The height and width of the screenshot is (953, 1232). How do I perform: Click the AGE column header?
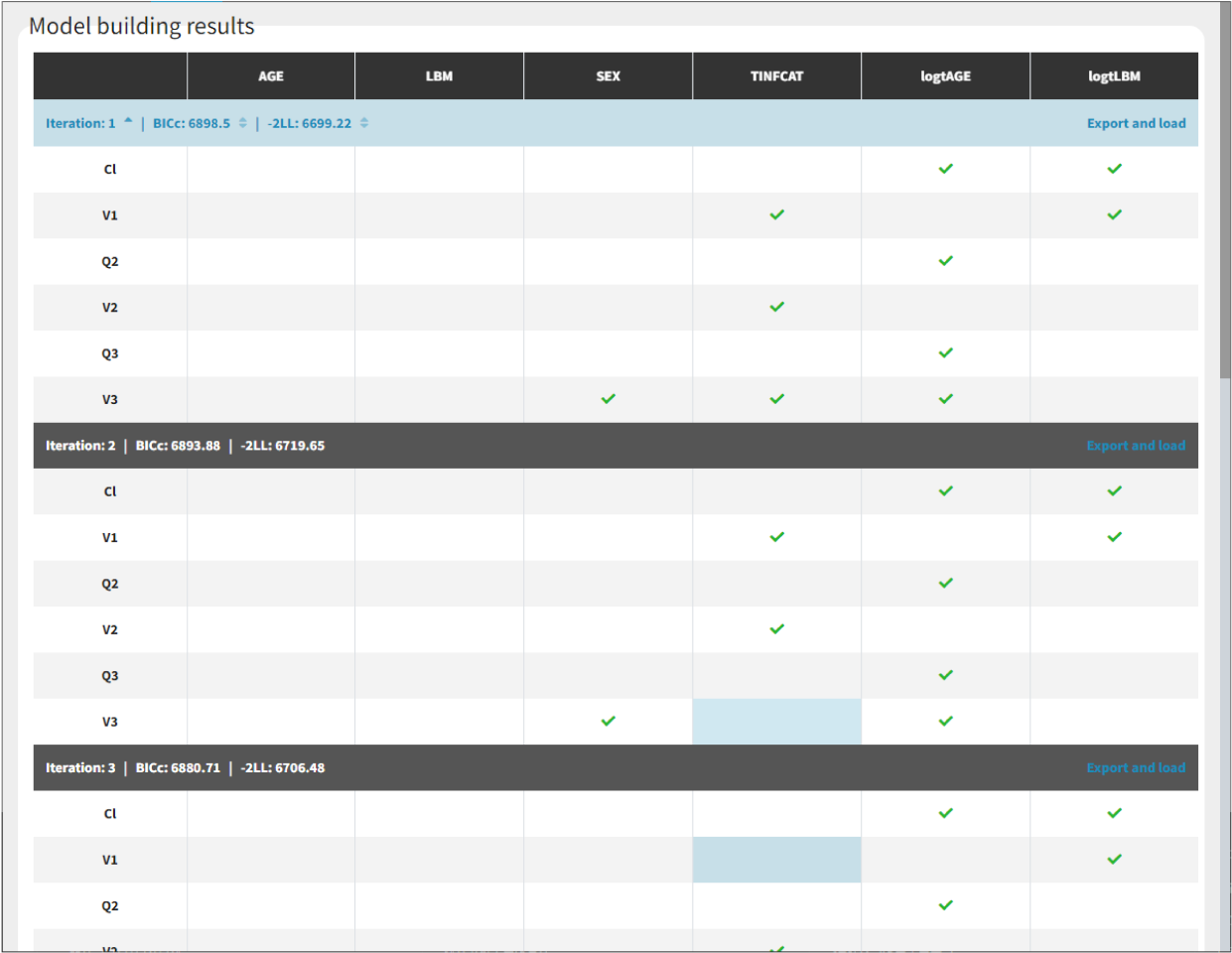[x=270, y=76]
